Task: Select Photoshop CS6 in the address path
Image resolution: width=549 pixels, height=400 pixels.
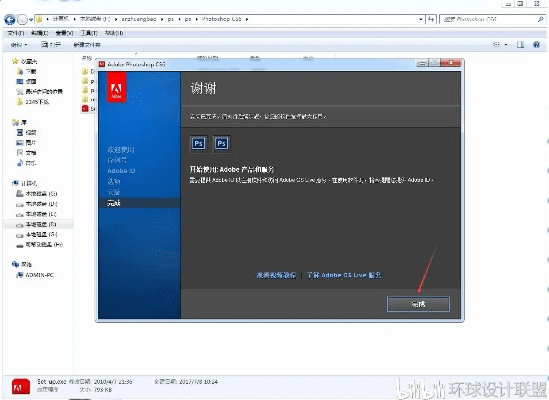Action: (222, 19)
